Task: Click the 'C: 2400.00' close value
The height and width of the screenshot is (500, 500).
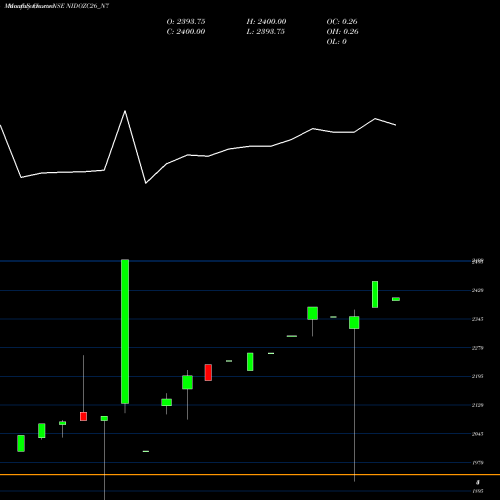Action: click(186, 32)
